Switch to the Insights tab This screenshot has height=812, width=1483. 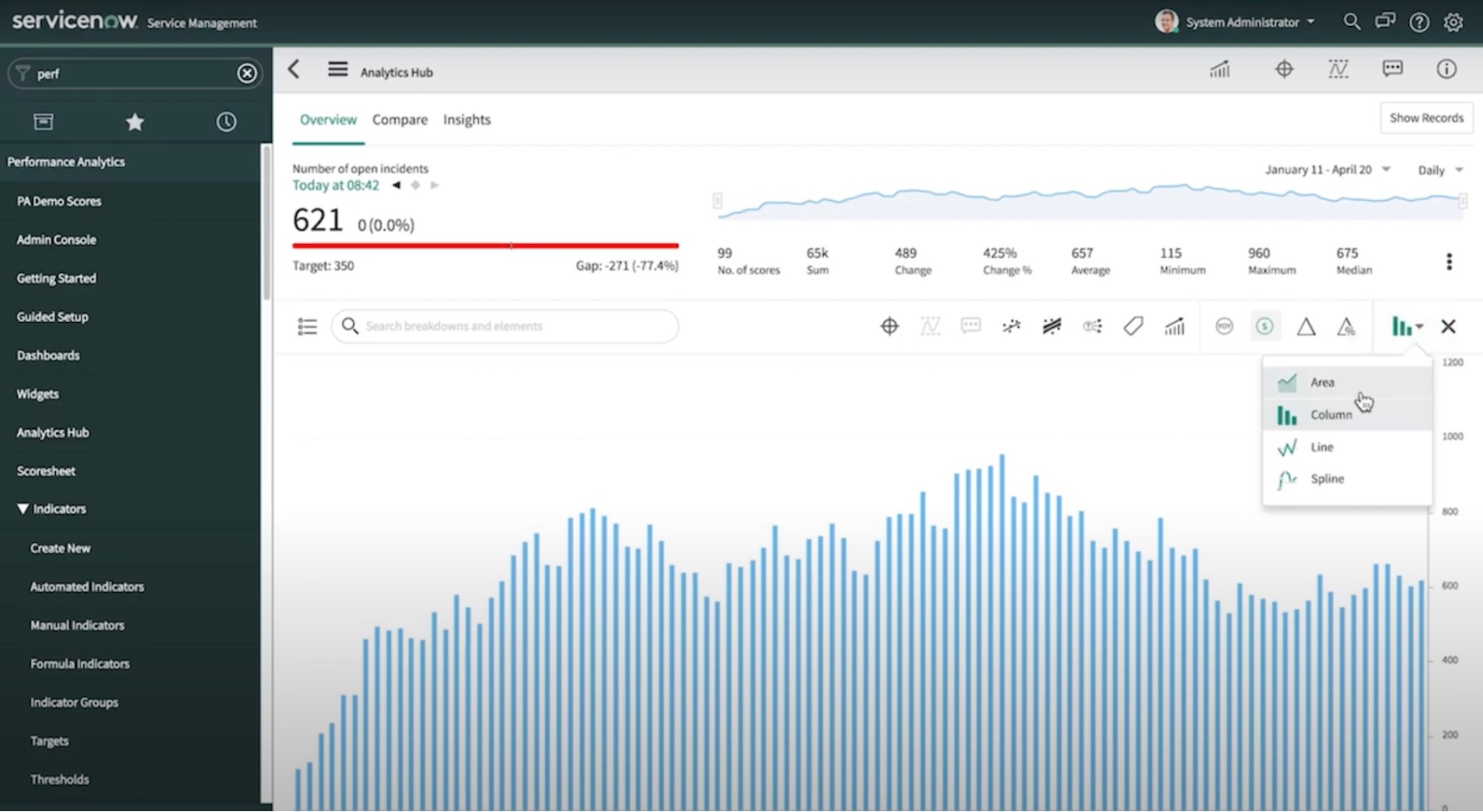pos(467,119)
